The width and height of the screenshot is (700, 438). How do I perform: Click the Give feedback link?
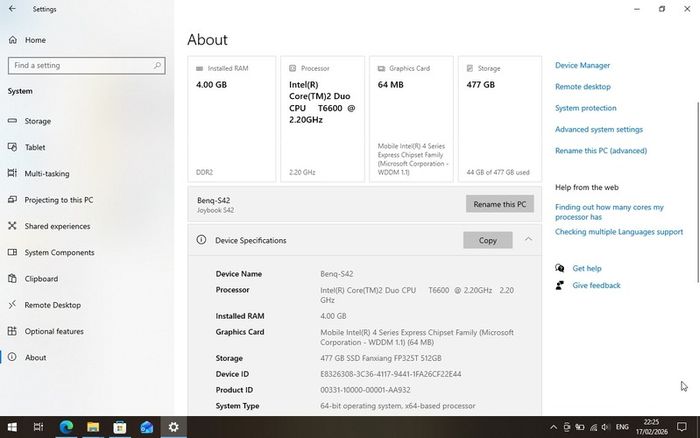click(596, 285)
